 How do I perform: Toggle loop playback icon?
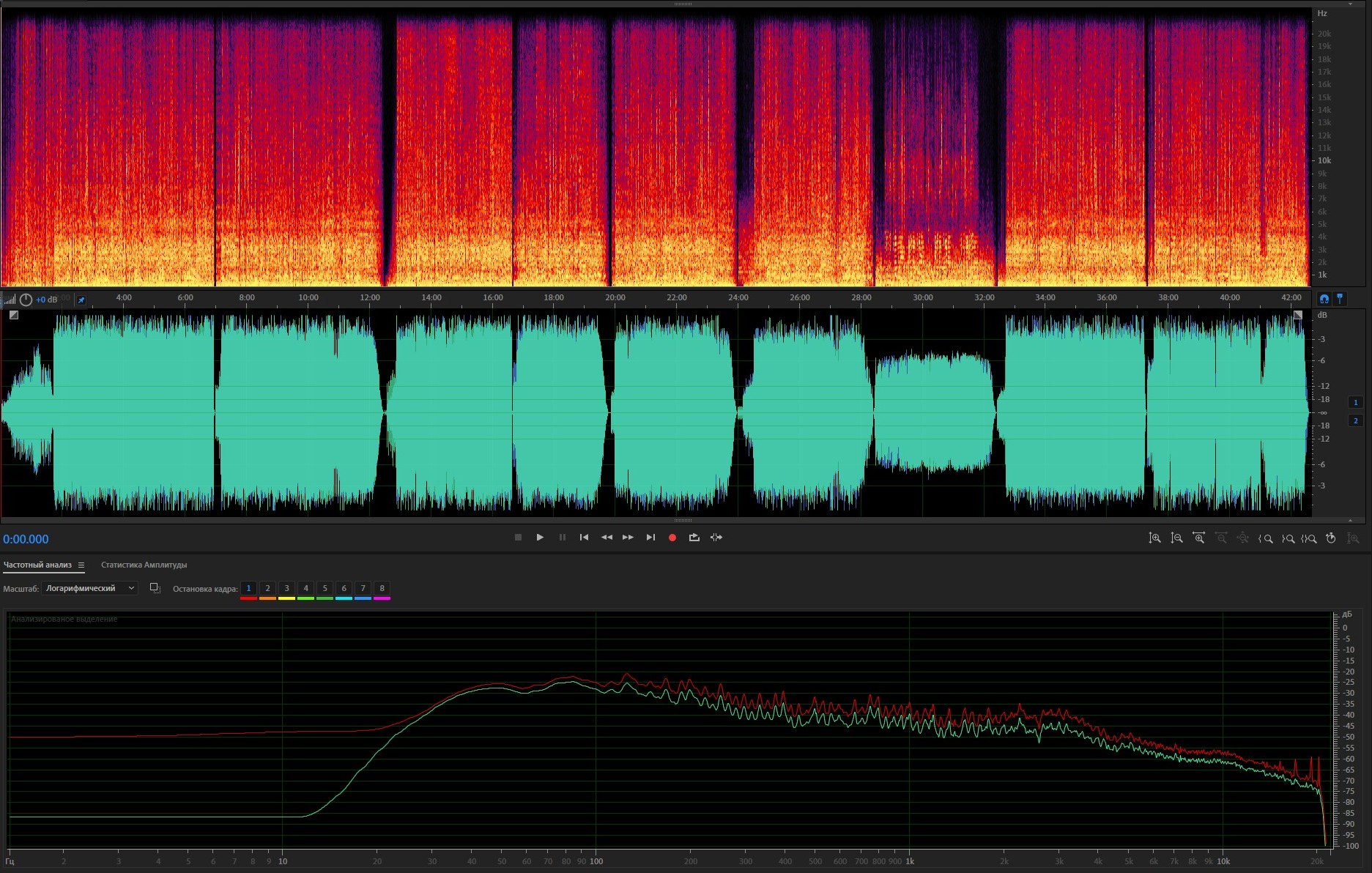coord(694,538)
